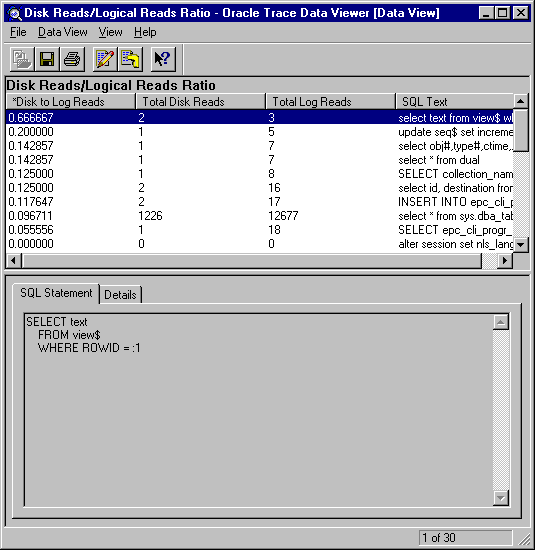
Task: Switch to the SQL Statement tab
Action: pyautogui.click(x=56, y=293)
